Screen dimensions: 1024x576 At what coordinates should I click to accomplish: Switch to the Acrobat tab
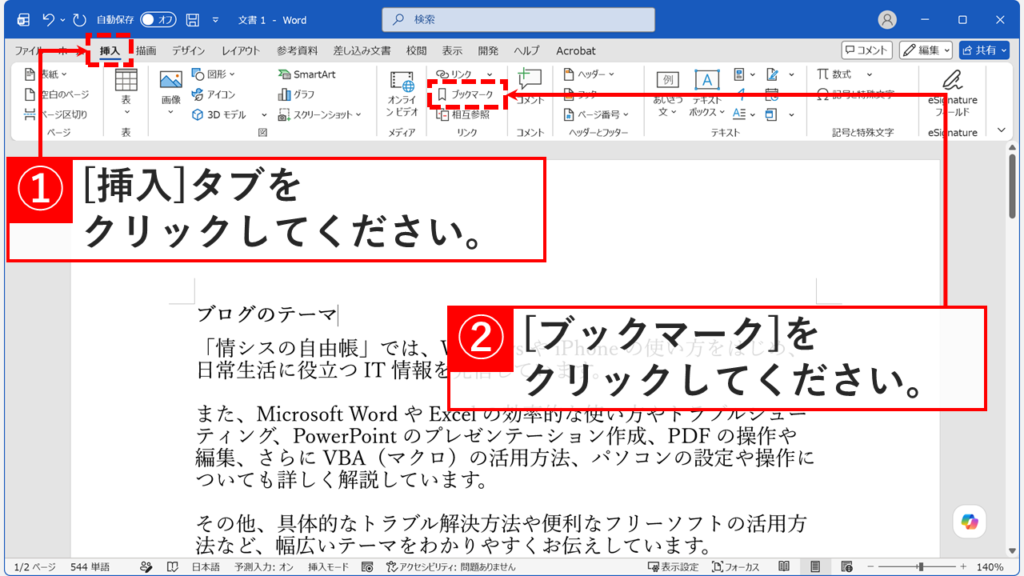pyautogui.click(x=575, y=50)
